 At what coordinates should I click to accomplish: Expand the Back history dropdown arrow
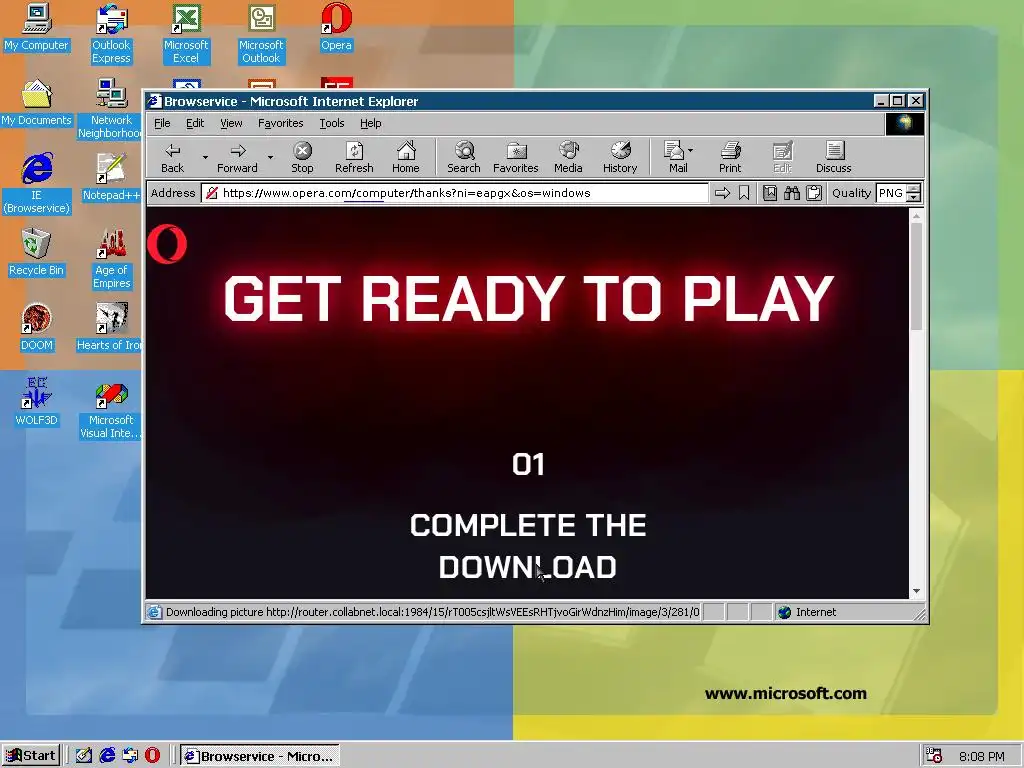click(x=205, y=157)
